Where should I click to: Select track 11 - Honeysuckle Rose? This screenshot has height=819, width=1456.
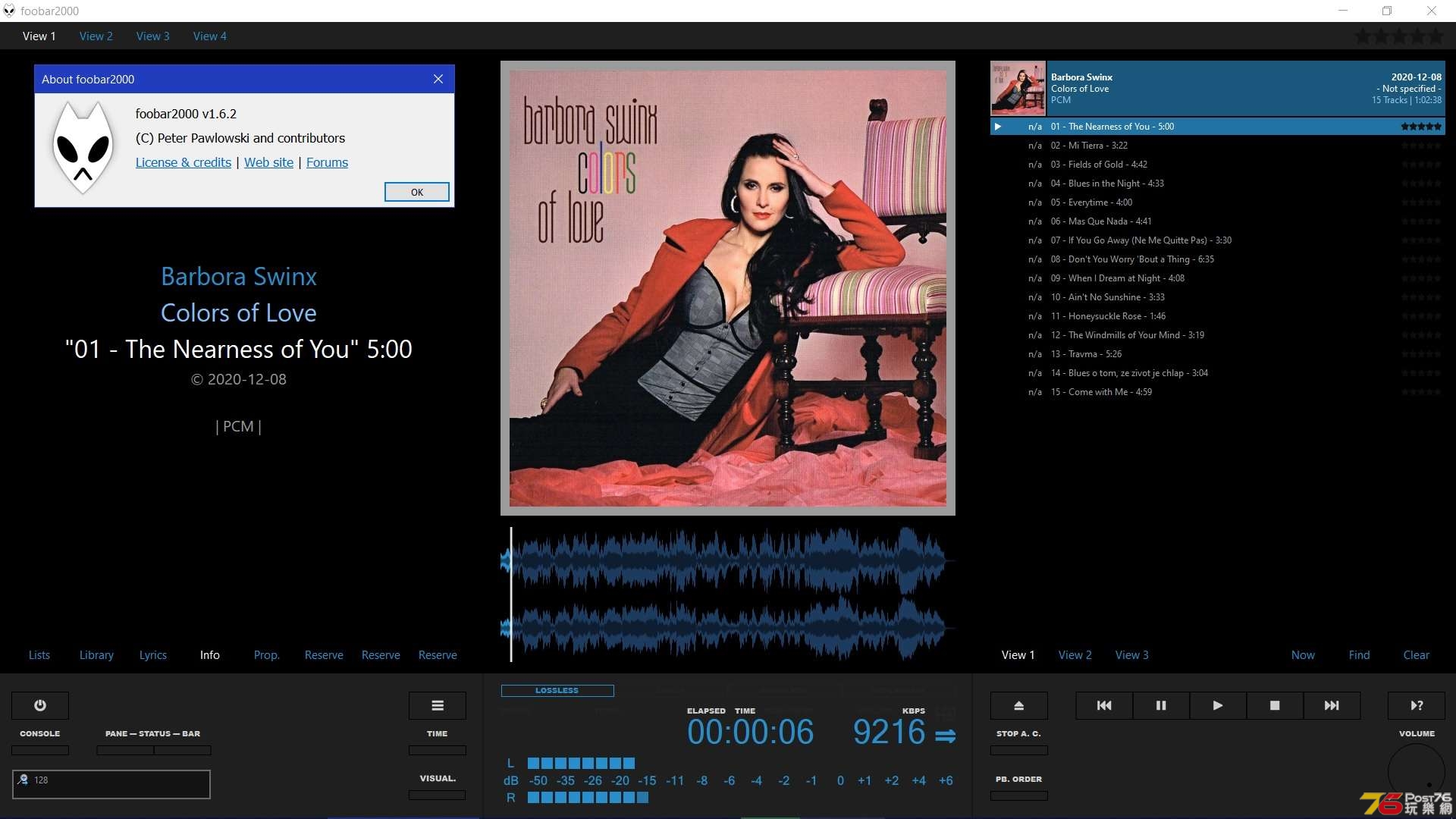(1218, 316)
